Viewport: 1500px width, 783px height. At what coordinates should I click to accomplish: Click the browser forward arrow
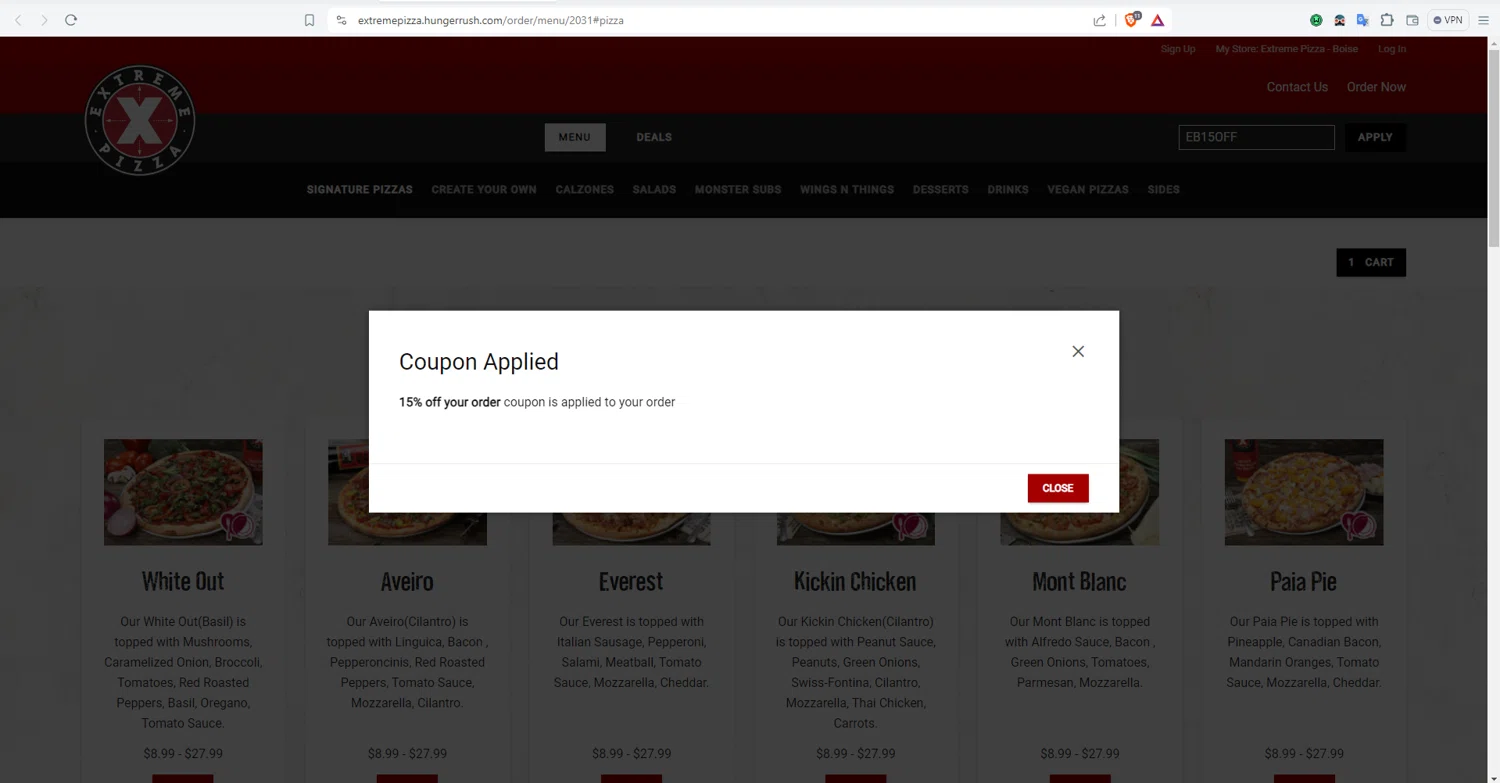[x=44, y=20]
